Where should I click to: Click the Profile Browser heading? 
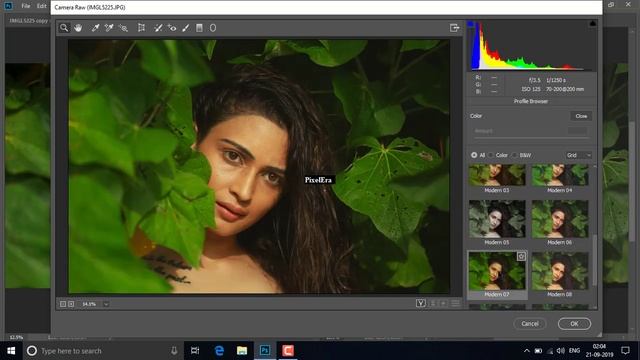tap(531, 101)
